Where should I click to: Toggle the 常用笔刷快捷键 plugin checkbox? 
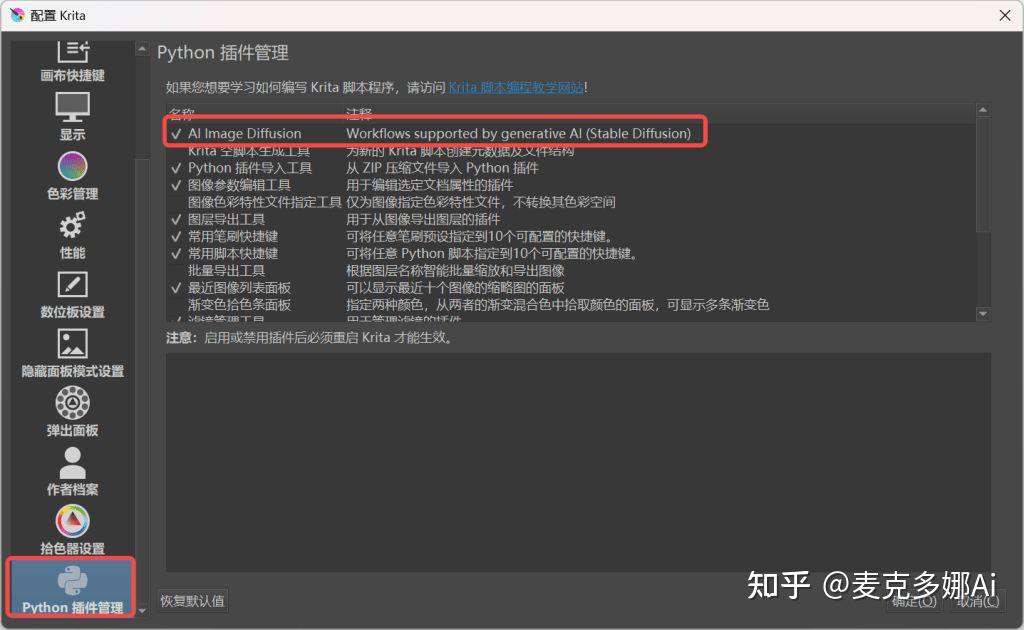176,236
